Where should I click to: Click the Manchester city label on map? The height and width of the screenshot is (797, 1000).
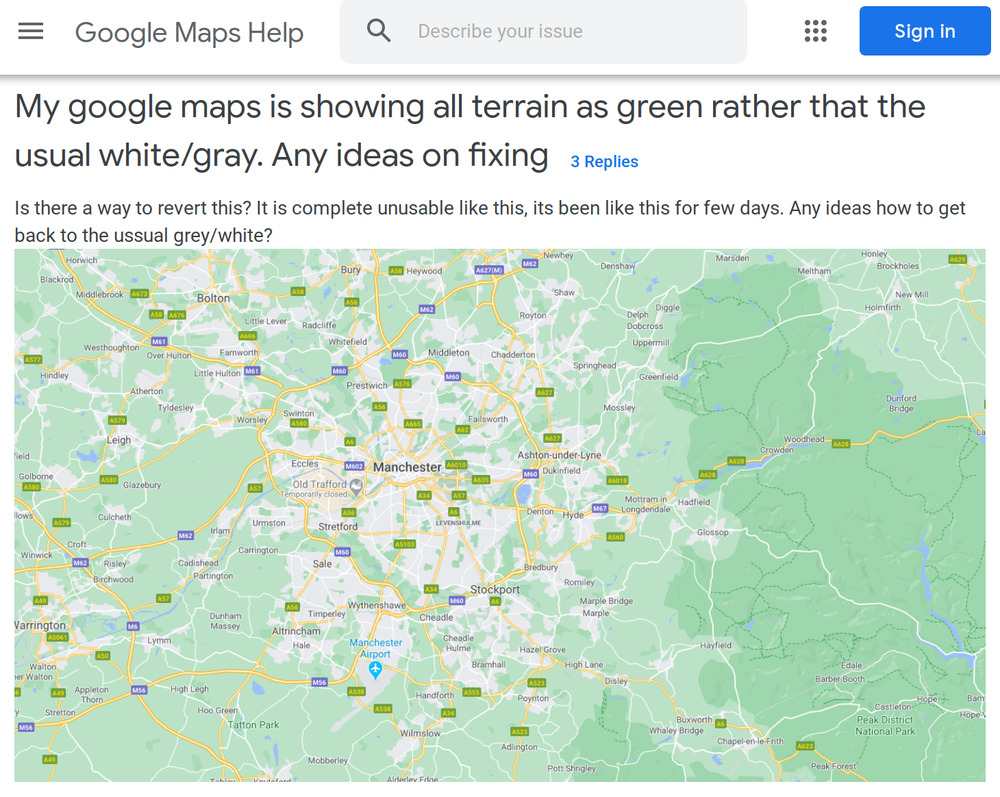point(407,467)
